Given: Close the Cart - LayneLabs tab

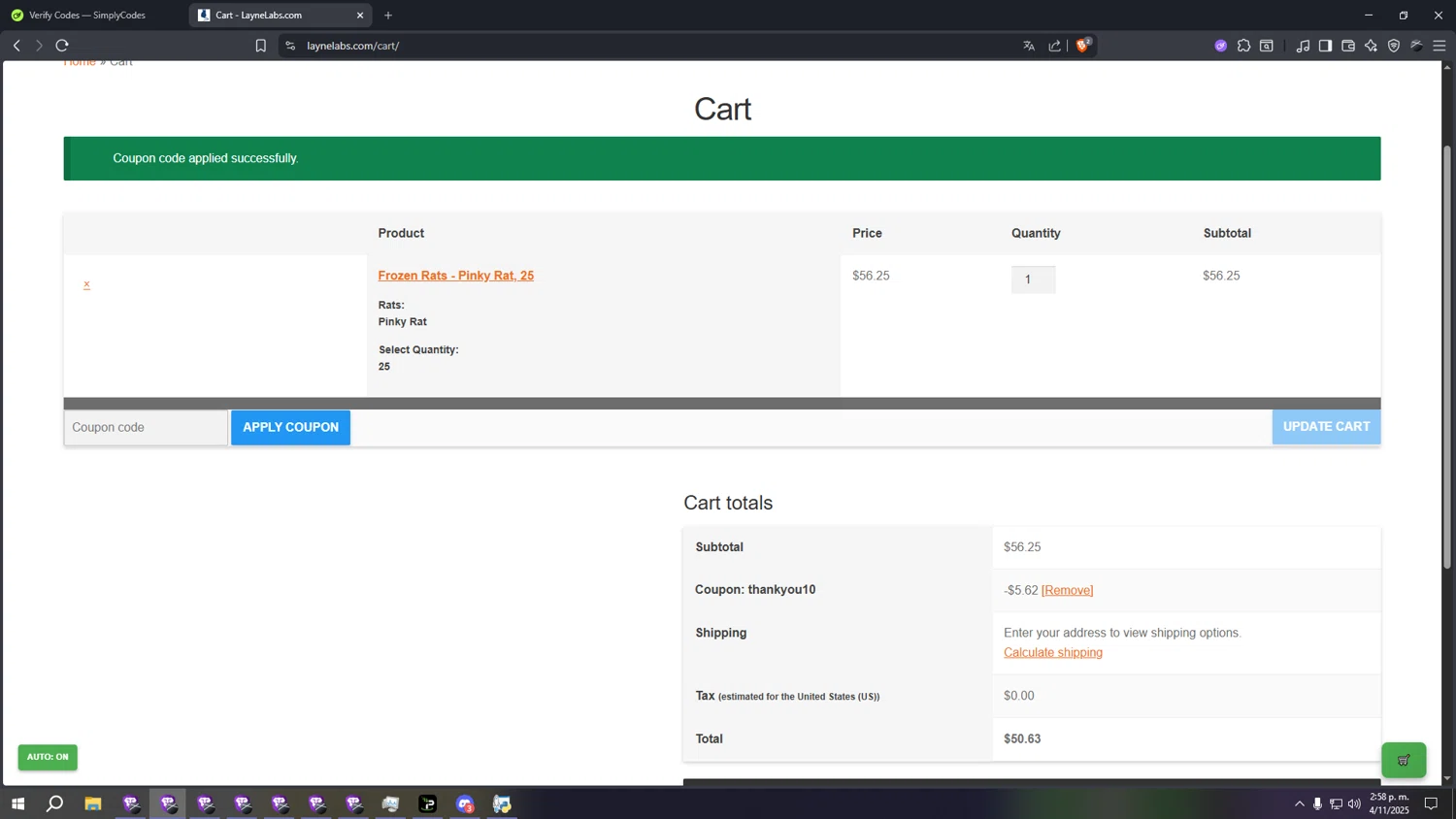Looking at the screenshot, I should (360, 16).
